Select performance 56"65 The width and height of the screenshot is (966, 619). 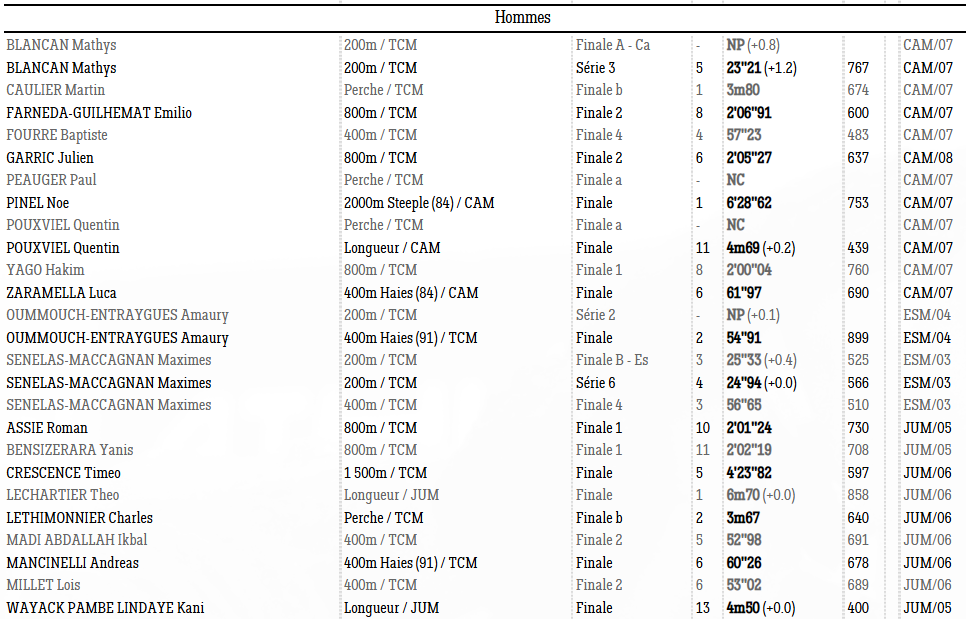[744, 405]
